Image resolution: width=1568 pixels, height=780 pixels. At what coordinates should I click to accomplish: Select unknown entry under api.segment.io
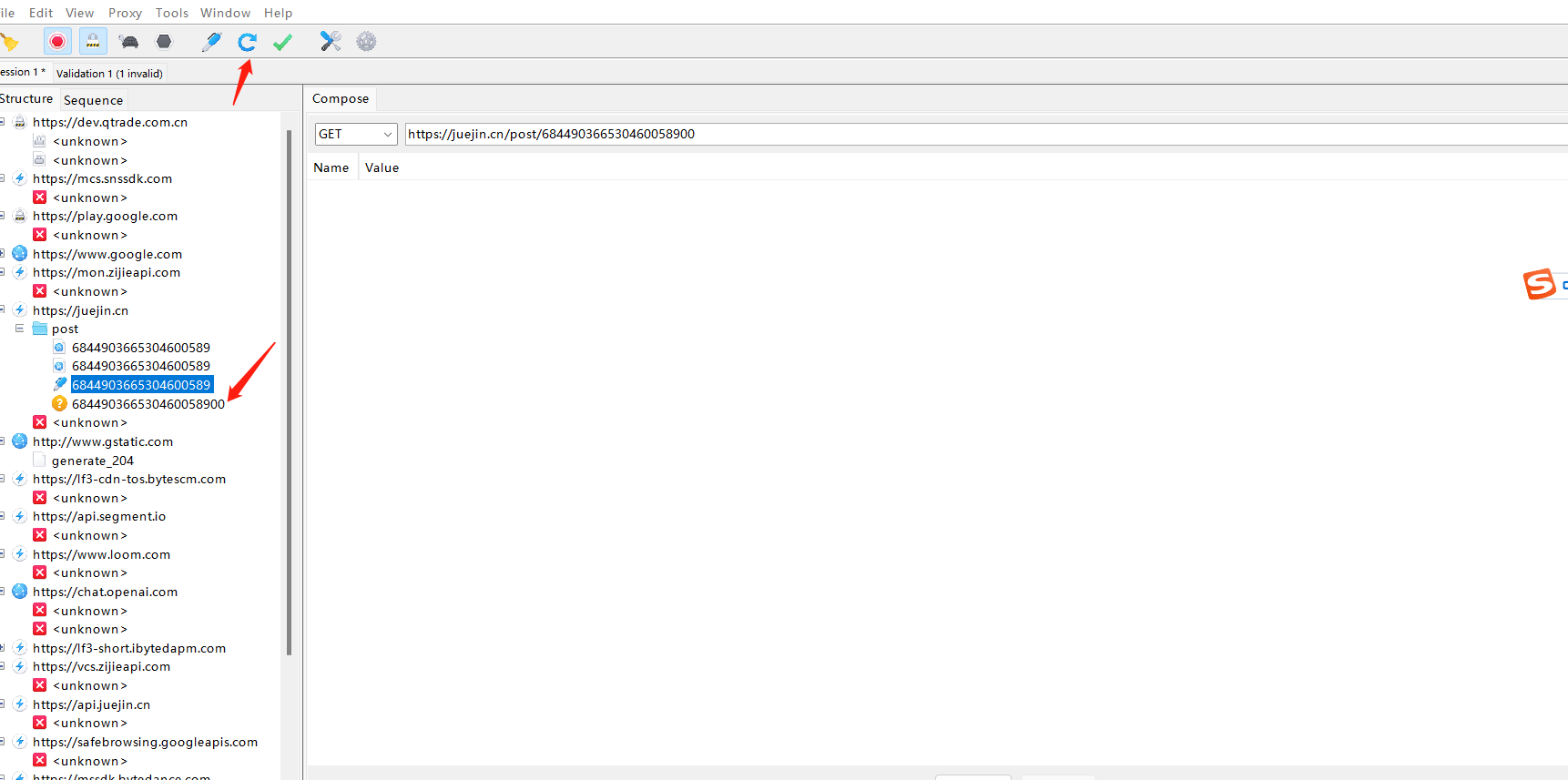coord(89,535)
